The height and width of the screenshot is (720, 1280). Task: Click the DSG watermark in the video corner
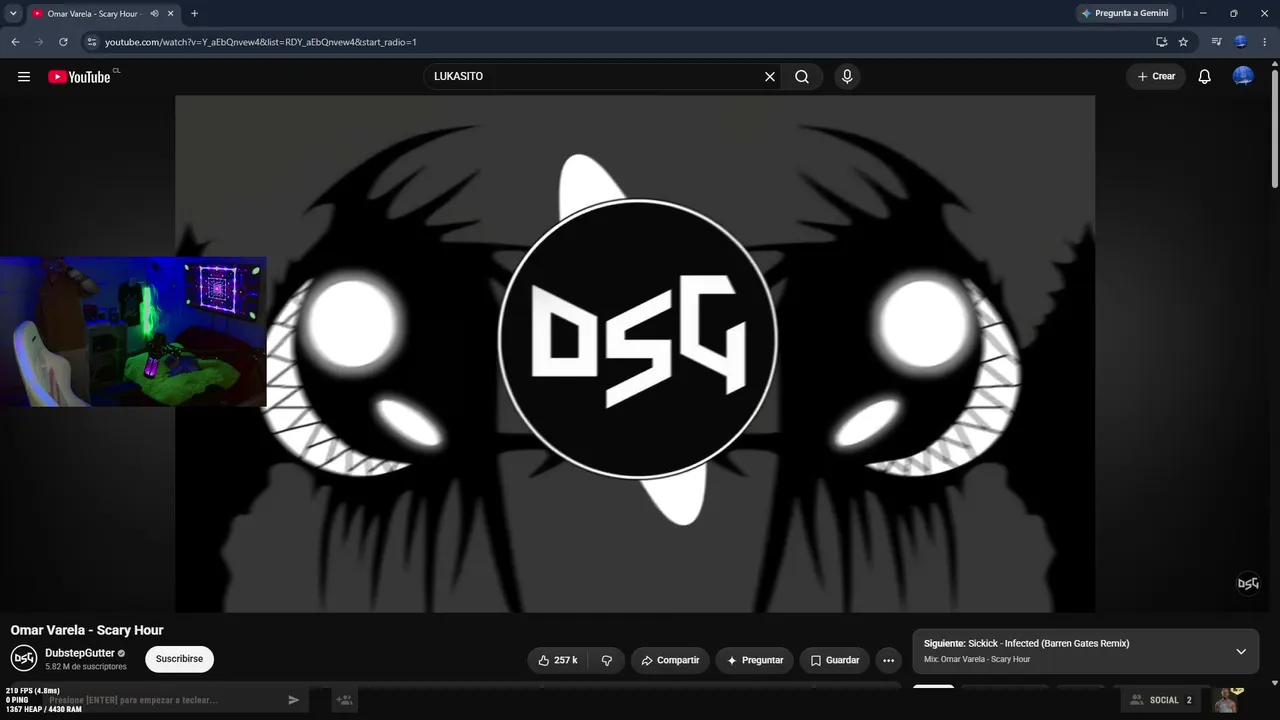pyautogui.click(x=1248, y=583)
